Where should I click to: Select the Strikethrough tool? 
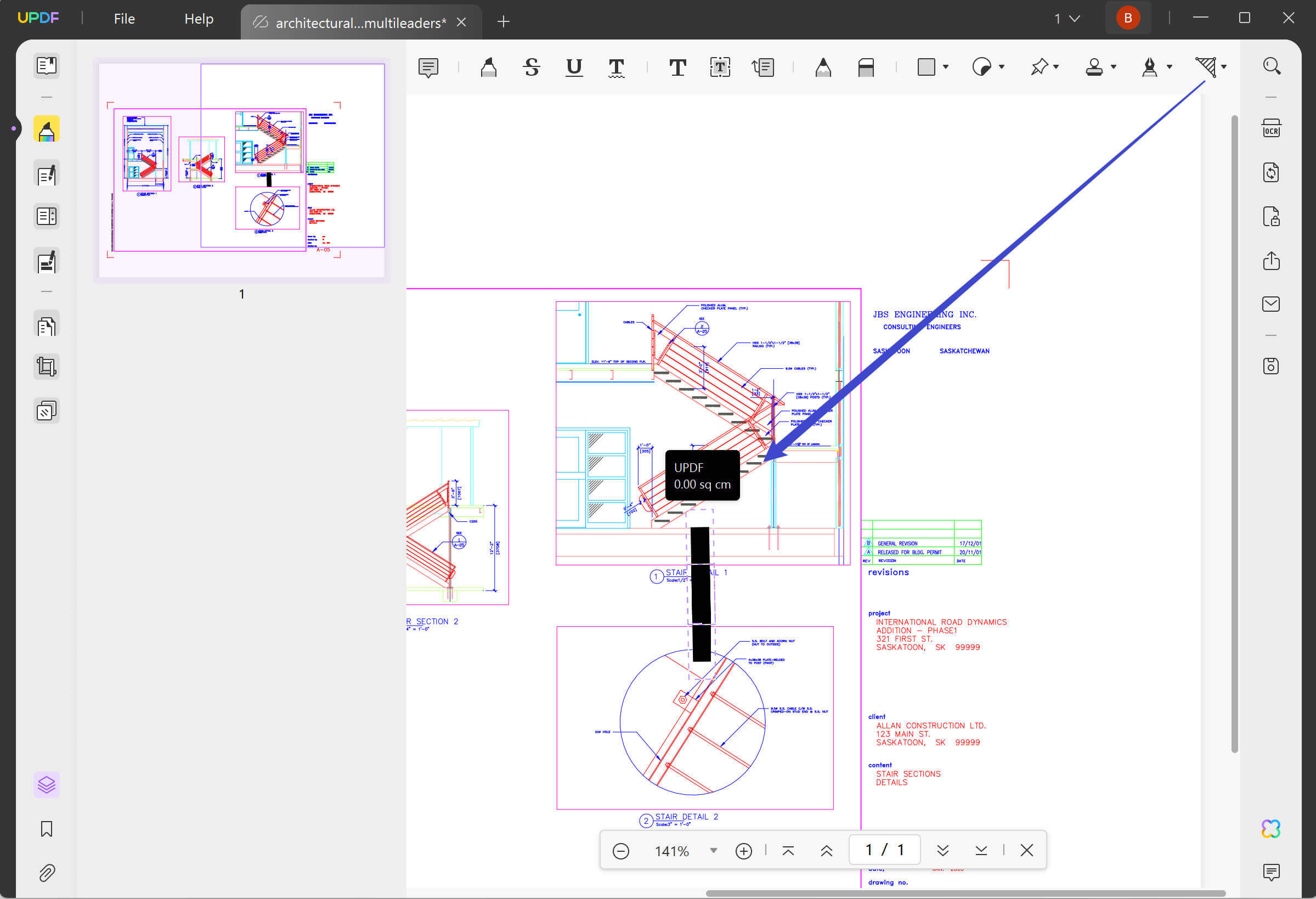coord(531,68)
